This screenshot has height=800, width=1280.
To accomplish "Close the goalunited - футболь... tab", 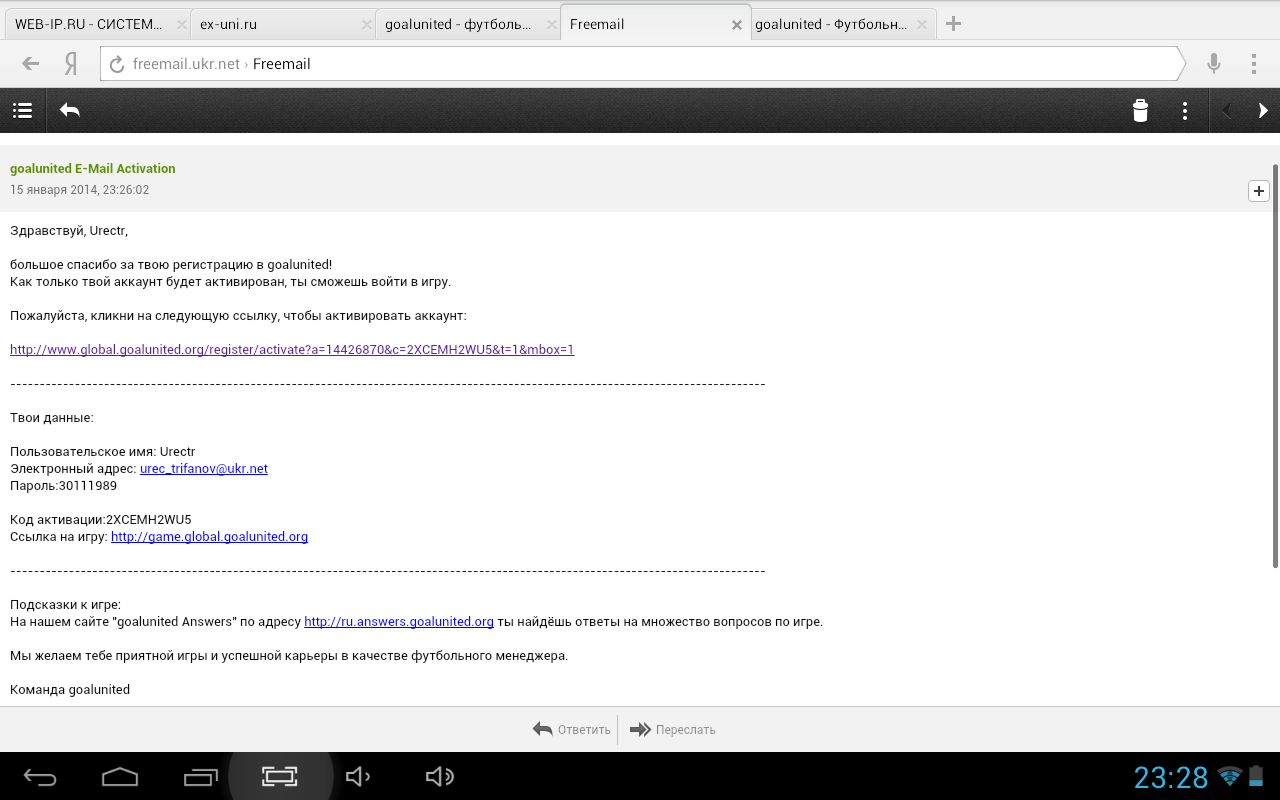I will click(x=551, y=25).
